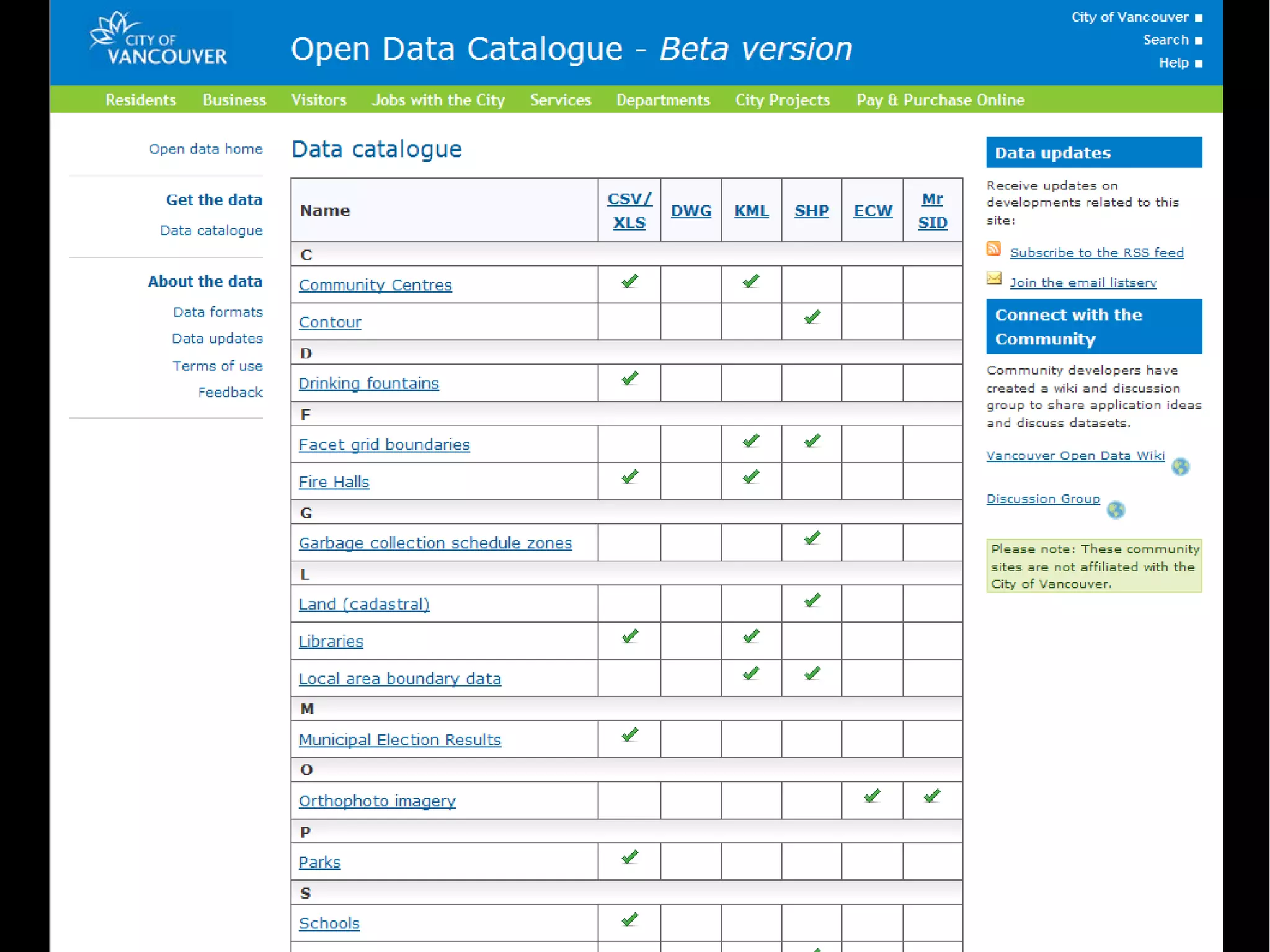Open the City Projects navigation item

click(782, 100)
